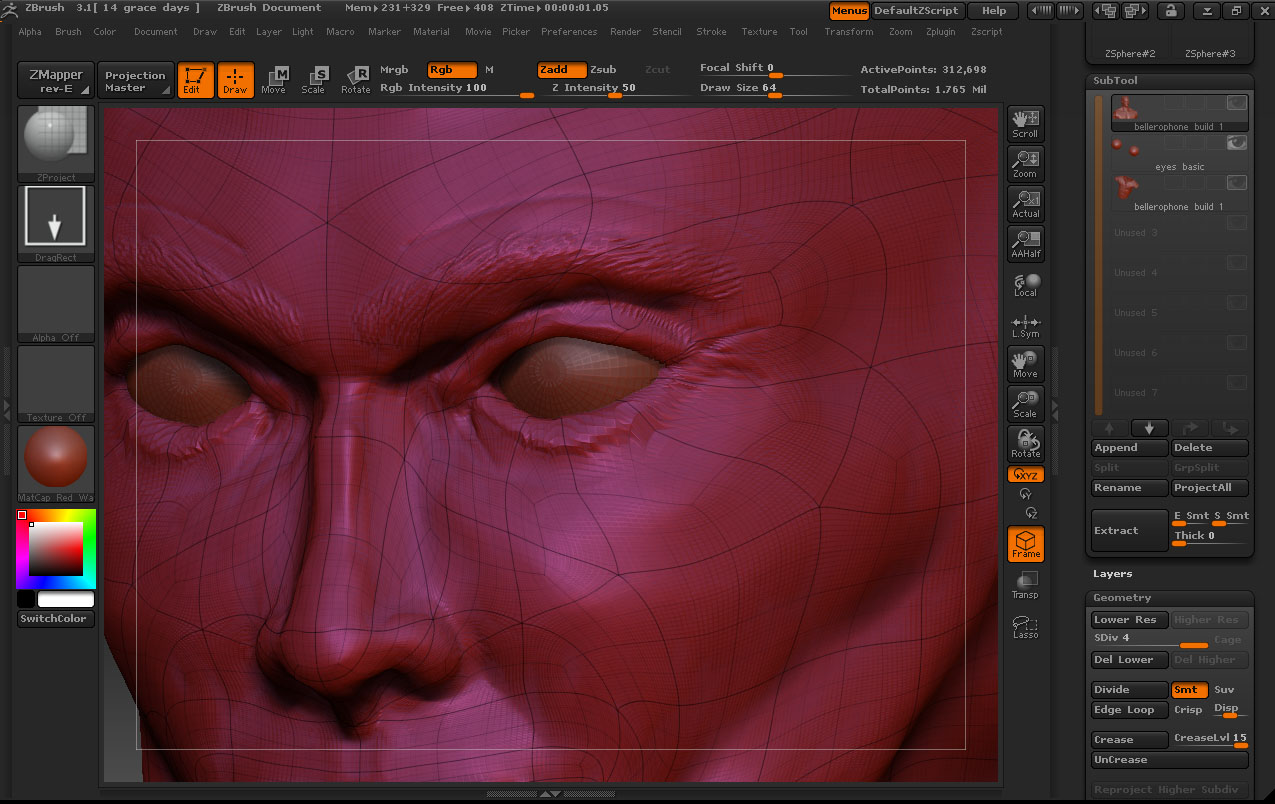Toggle L.Sym local symmetry
The height and width of the screenshot is (804, 1275).
point(1025,326)
